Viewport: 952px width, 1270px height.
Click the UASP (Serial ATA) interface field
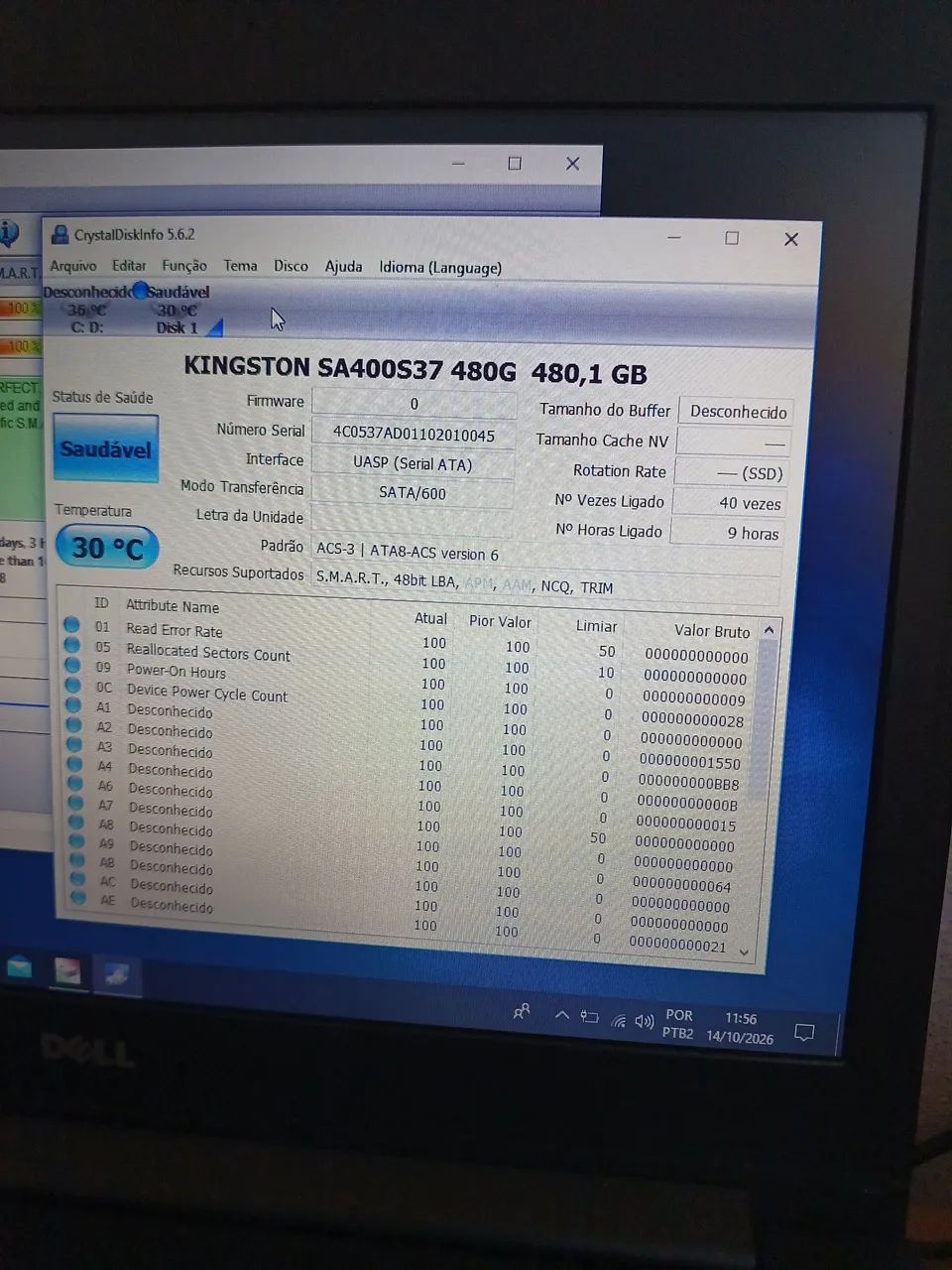(413, 463)
